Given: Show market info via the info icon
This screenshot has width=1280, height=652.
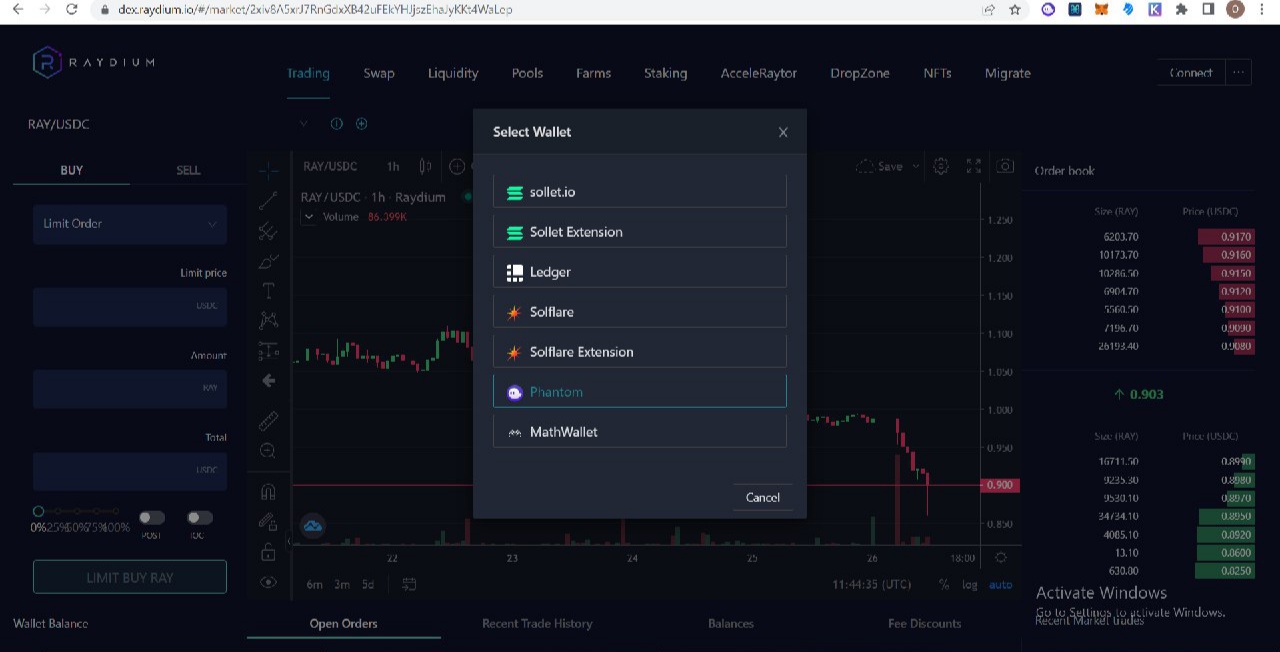Looking at the screenshot, I should click(x=336, y=124).
